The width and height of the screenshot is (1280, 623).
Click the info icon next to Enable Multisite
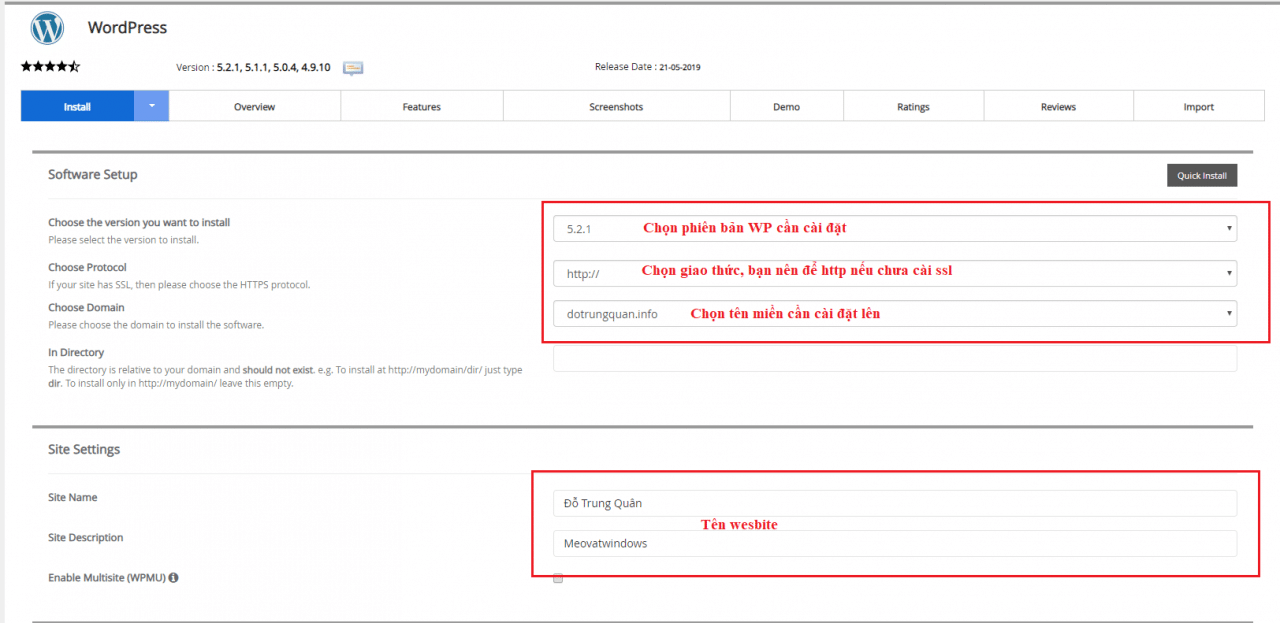pyautogui.click(x=174, y=578)
